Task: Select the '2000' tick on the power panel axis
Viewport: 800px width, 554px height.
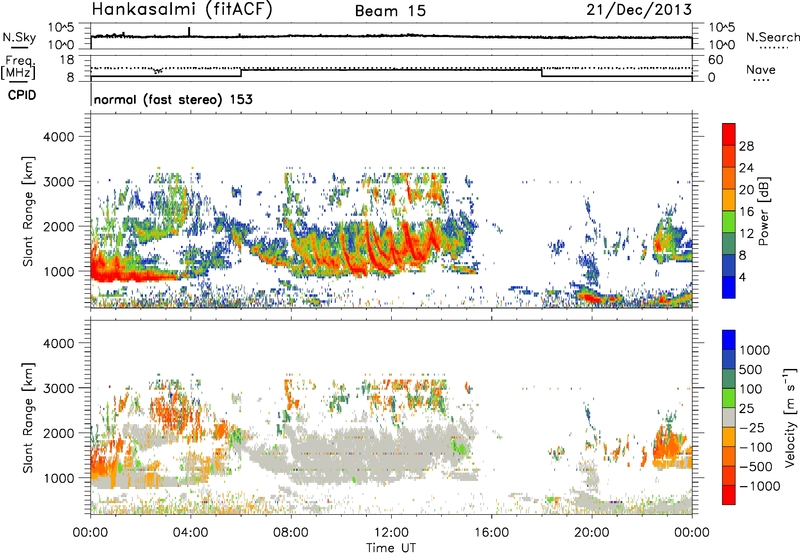Action: [58, 226]
